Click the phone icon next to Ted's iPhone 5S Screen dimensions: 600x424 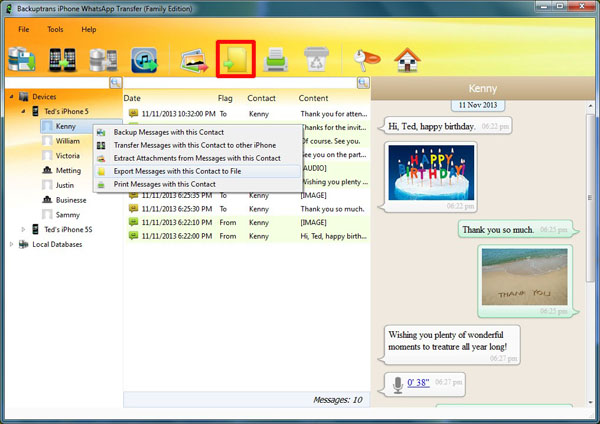tap(35, 229)
